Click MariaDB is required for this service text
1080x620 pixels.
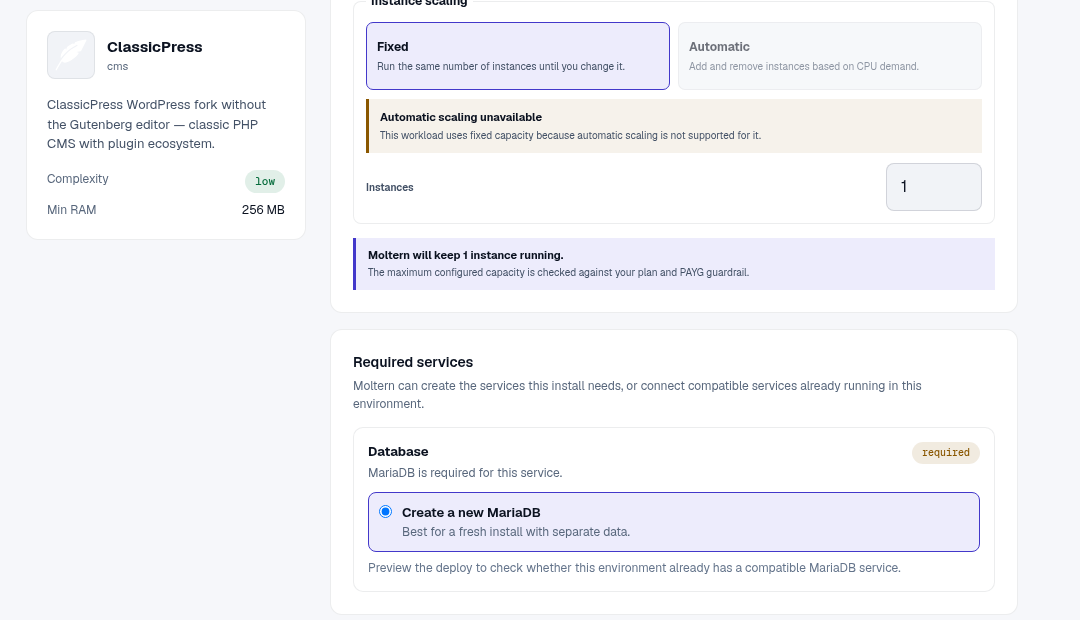465,473
